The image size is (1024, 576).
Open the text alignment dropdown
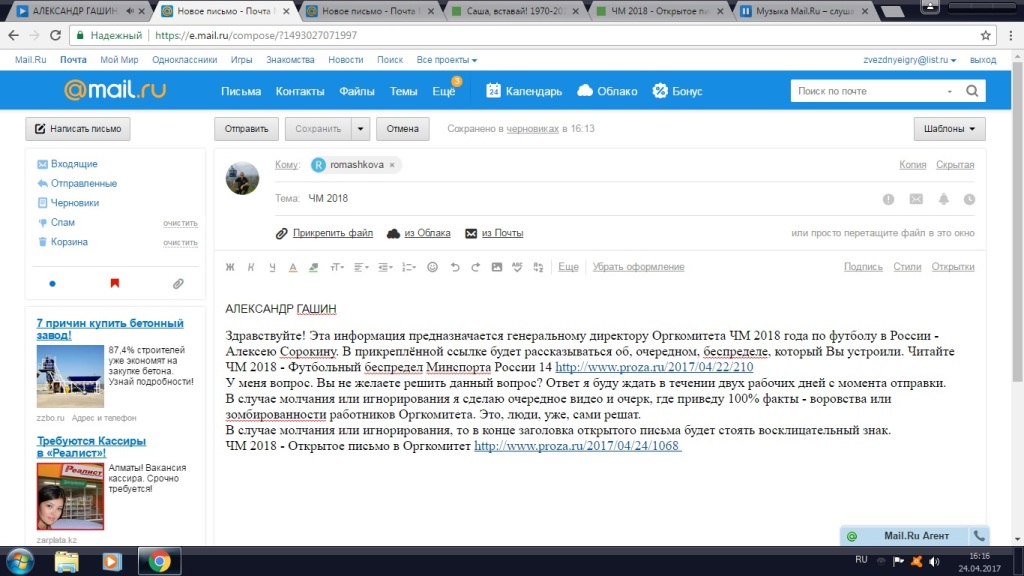pyautogui.click(x=361, y=267)
